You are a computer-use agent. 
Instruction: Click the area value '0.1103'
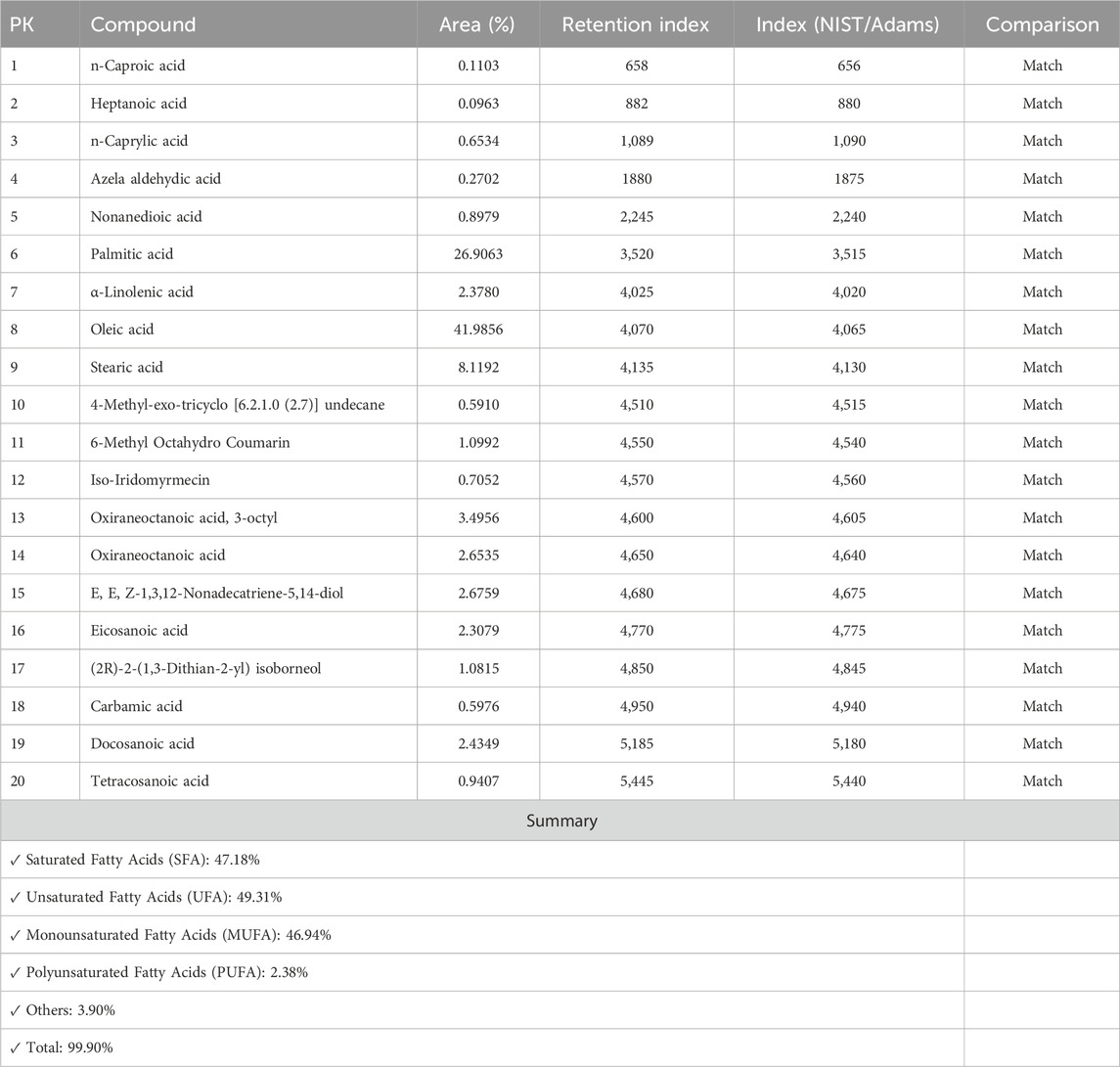478,66
